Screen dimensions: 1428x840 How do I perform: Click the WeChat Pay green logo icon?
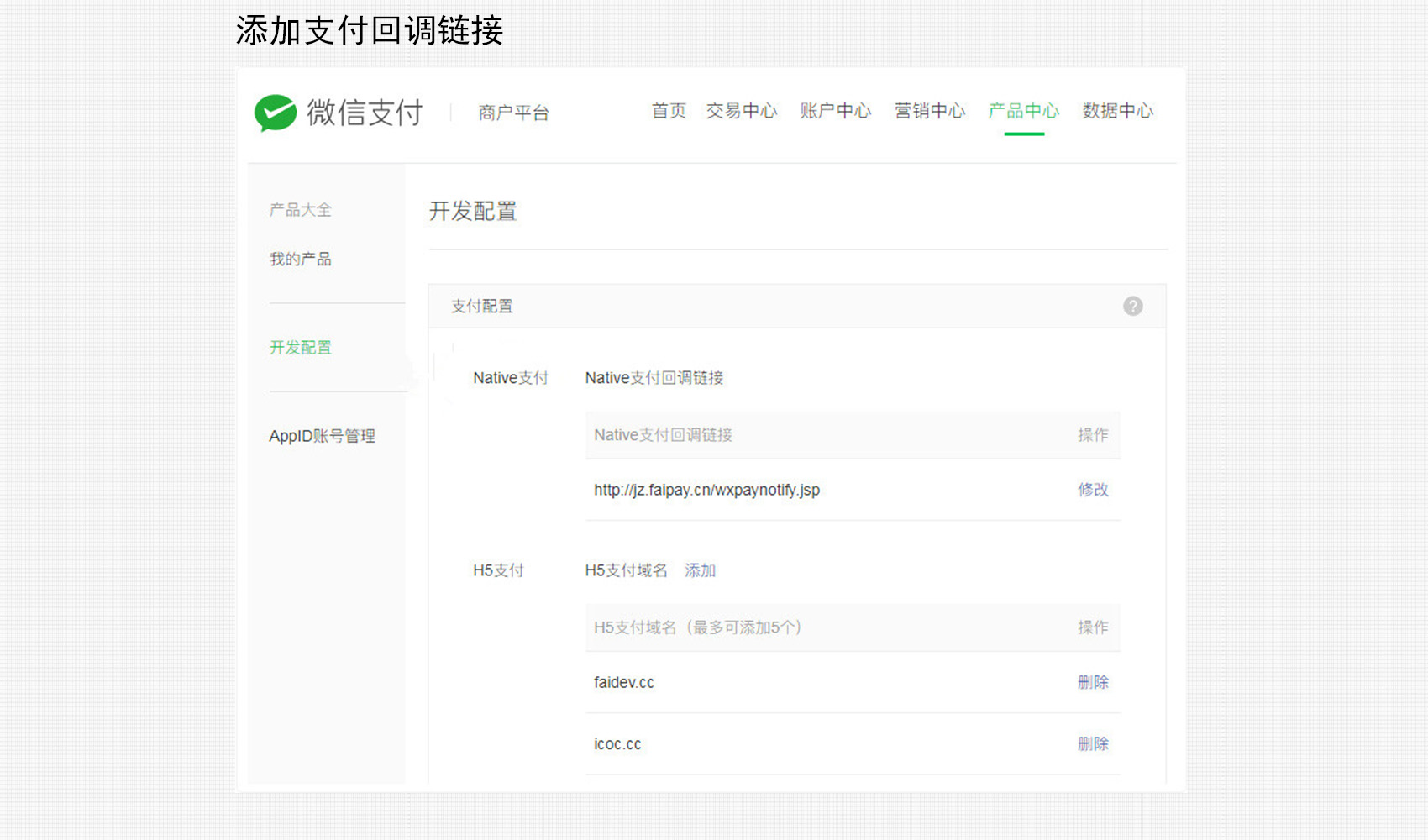(276, 113)
